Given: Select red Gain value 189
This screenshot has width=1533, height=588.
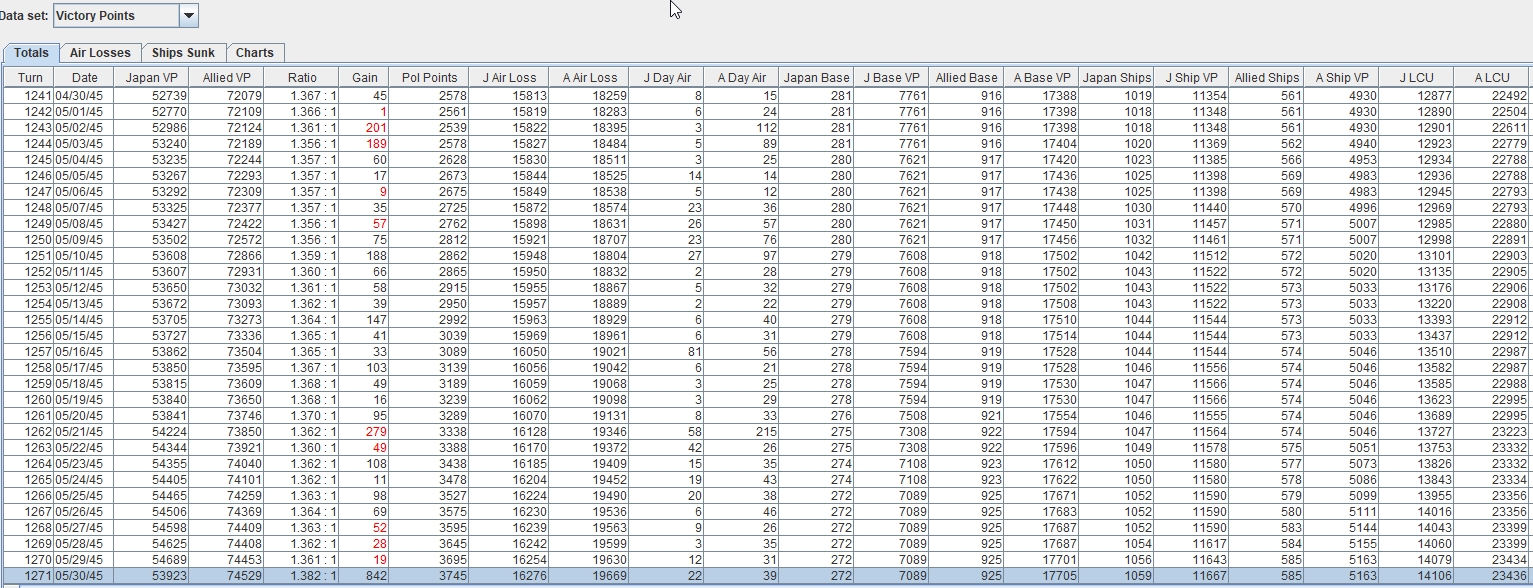Looking at the screenshot, I should 365,143.
